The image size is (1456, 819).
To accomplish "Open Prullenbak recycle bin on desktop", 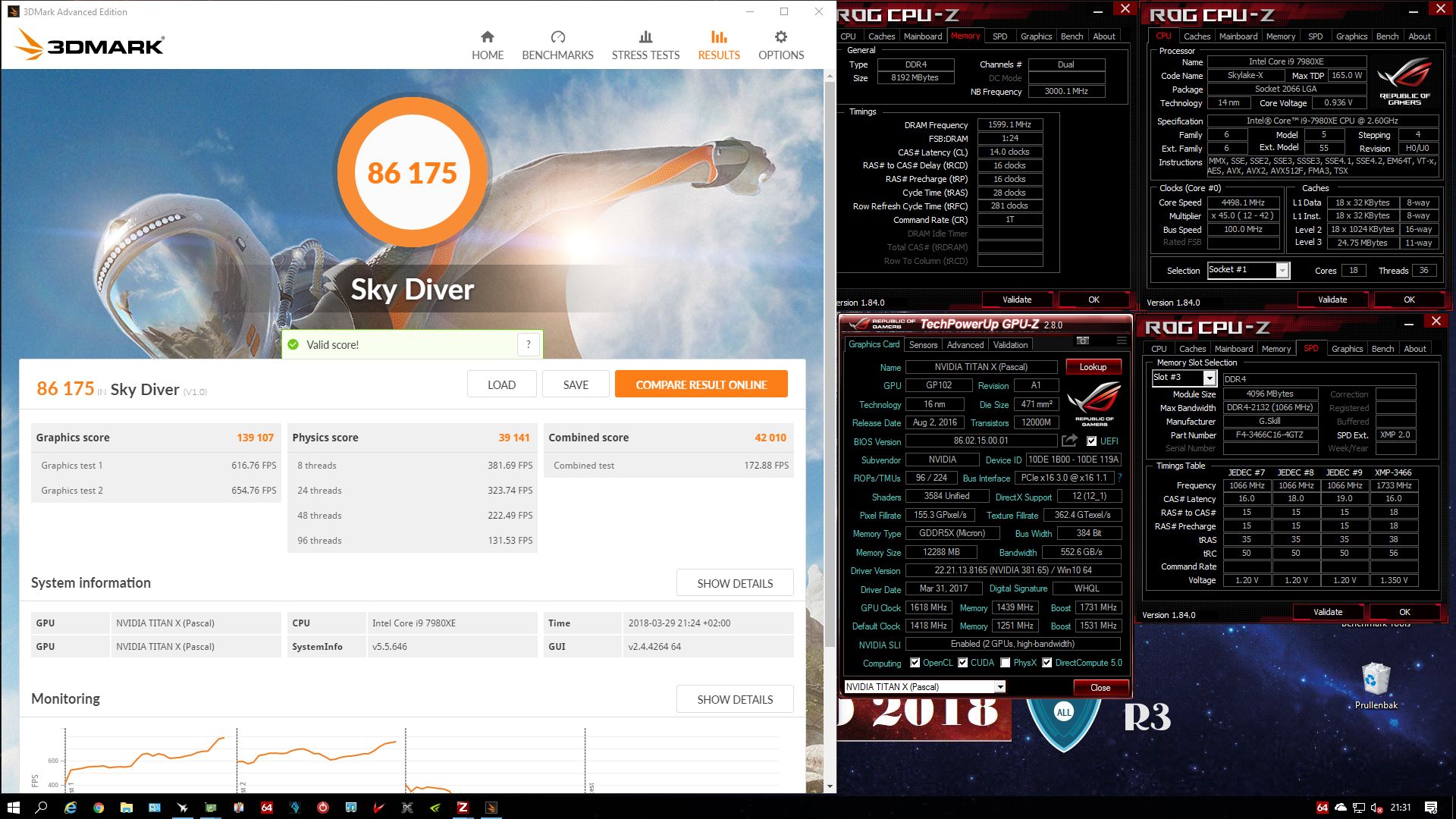I will 1376,686.
